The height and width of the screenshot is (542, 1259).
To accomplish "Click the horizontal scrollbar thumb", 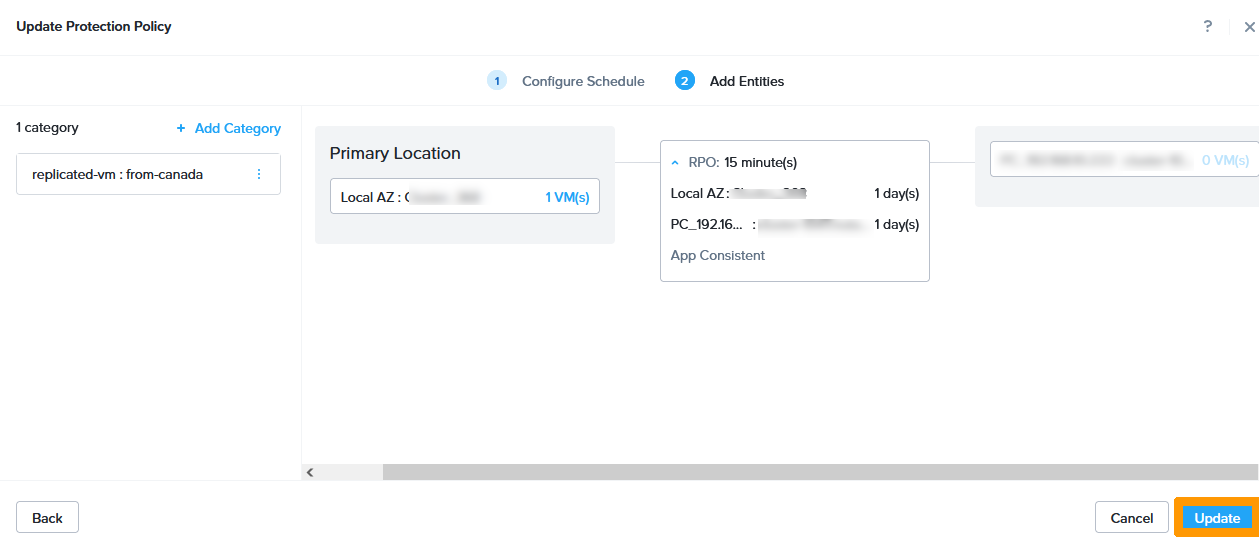I will [818, 472].
